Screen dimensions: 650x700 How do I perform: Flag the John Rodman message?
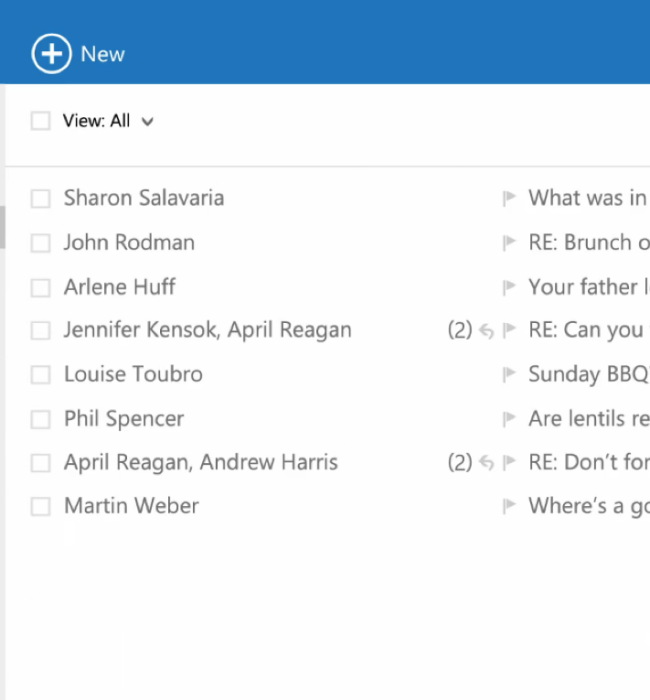(x=509, y=243)
